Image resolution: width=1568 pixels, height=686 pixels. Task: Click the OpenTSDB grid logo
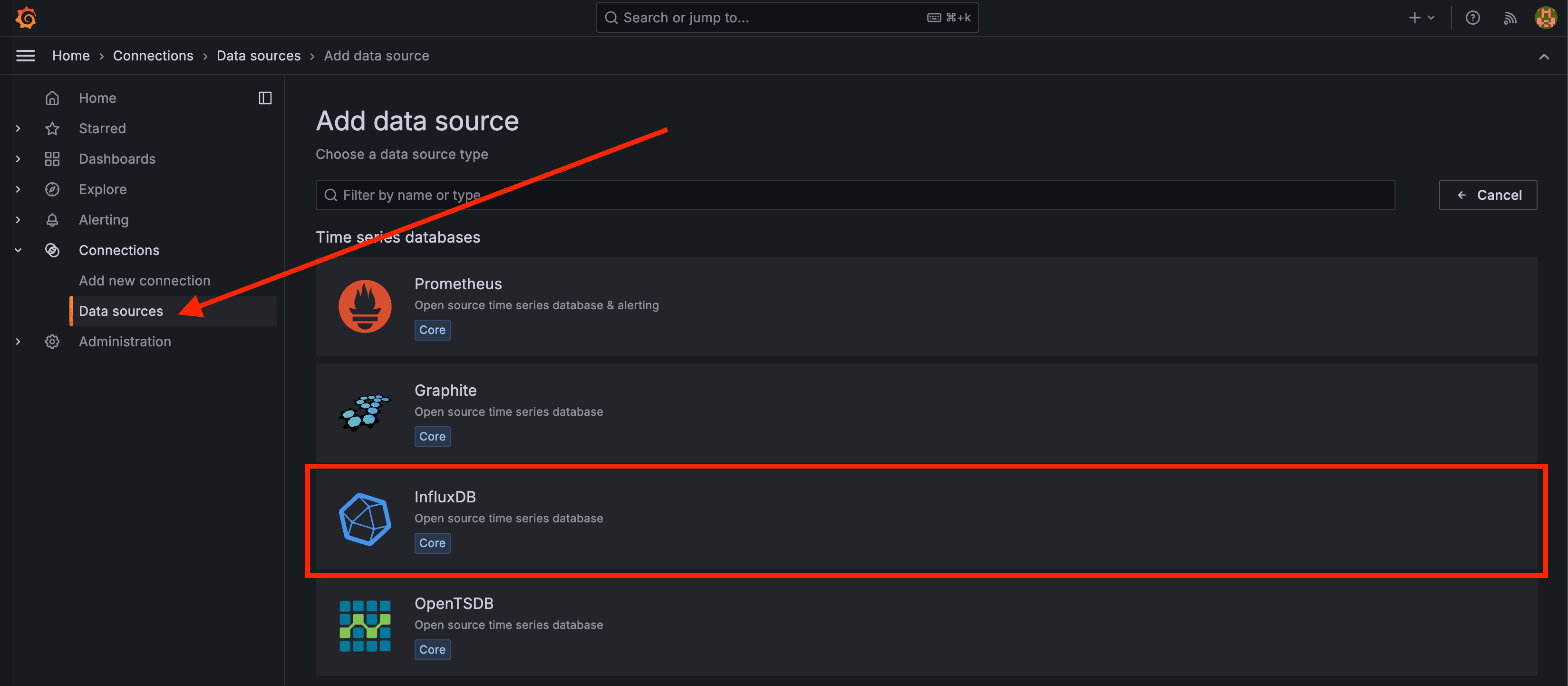tap(365, 626)
